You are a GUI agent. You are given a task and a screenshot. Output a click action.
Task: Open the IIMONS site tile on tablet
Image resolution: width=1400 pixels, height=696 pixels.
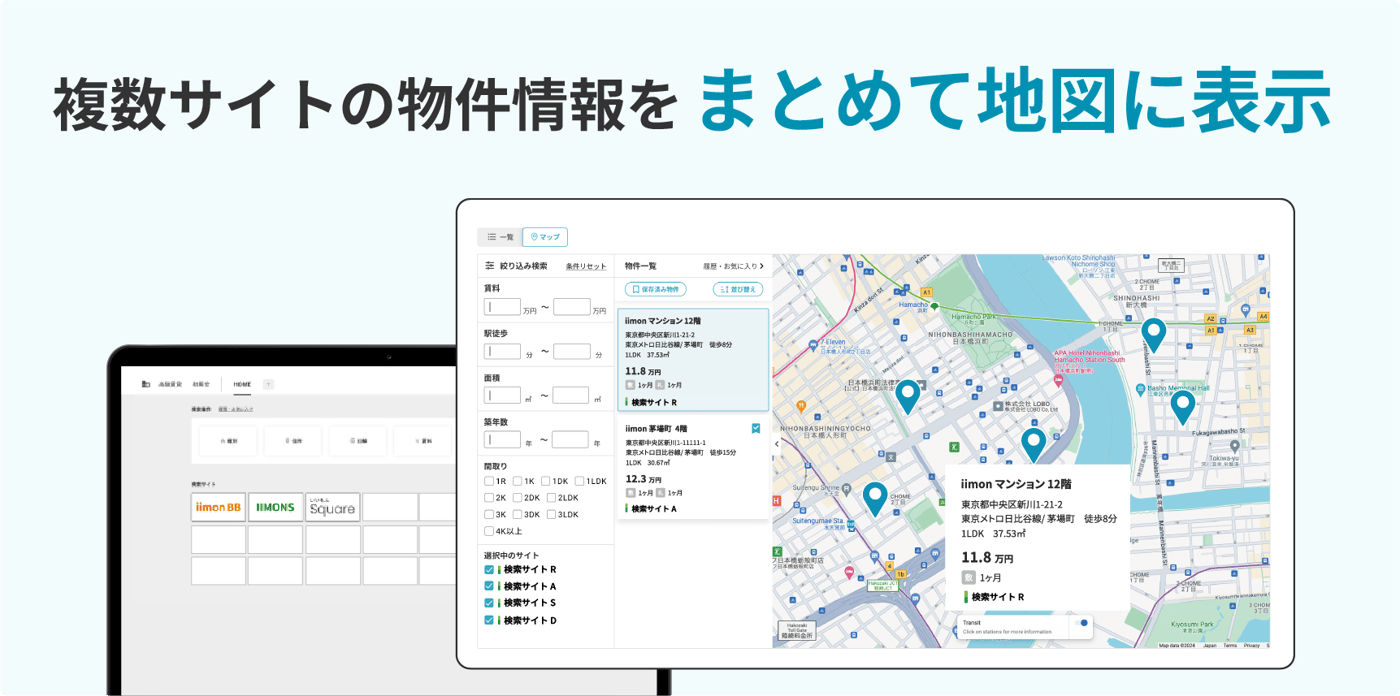point(275,507)
